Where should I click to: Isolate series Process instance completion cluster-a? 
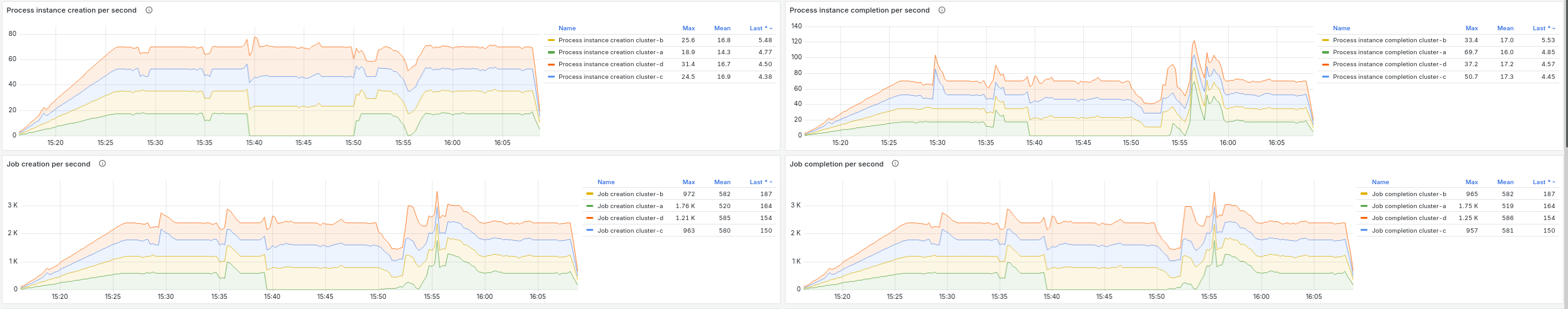pyautogui.click(x=1390, y=52)
